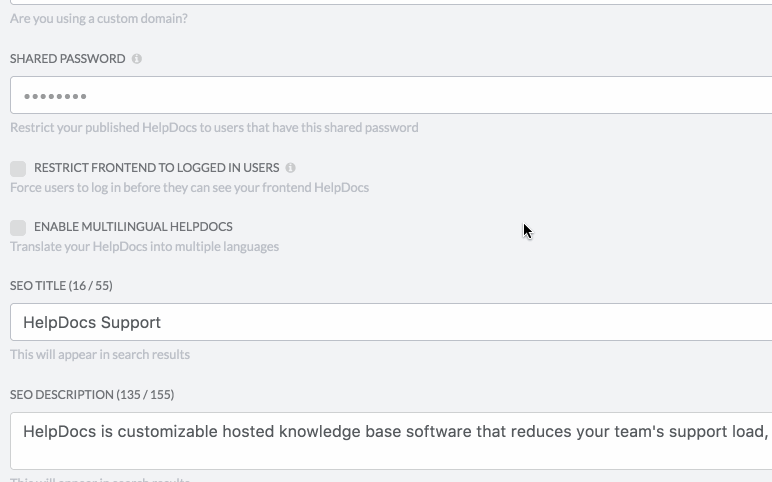
Task: Click the hint "Translate your HelpDocs into multiple languages"
Action: coord(145,247)
